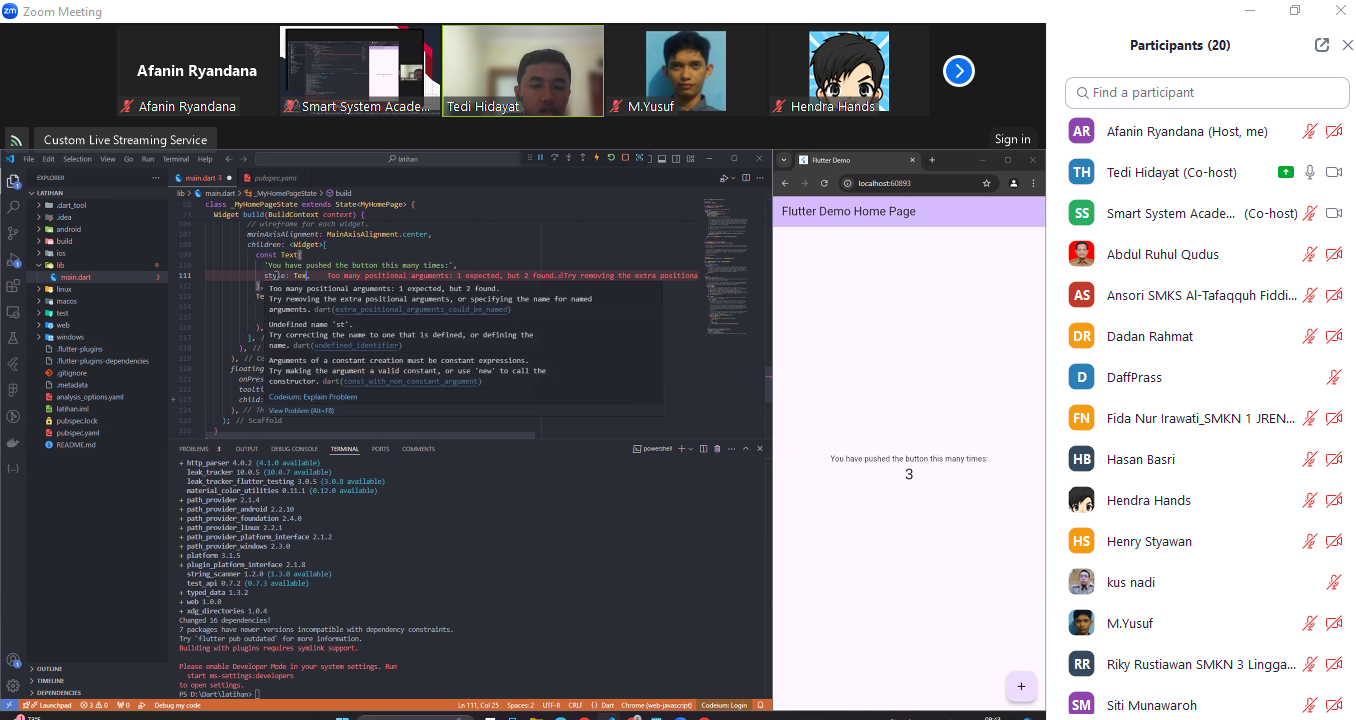Image resolution: width=1356 pixels, height=720 pixels.
Task: Click the Step Over debug icon
Action: tap(555, 158)
